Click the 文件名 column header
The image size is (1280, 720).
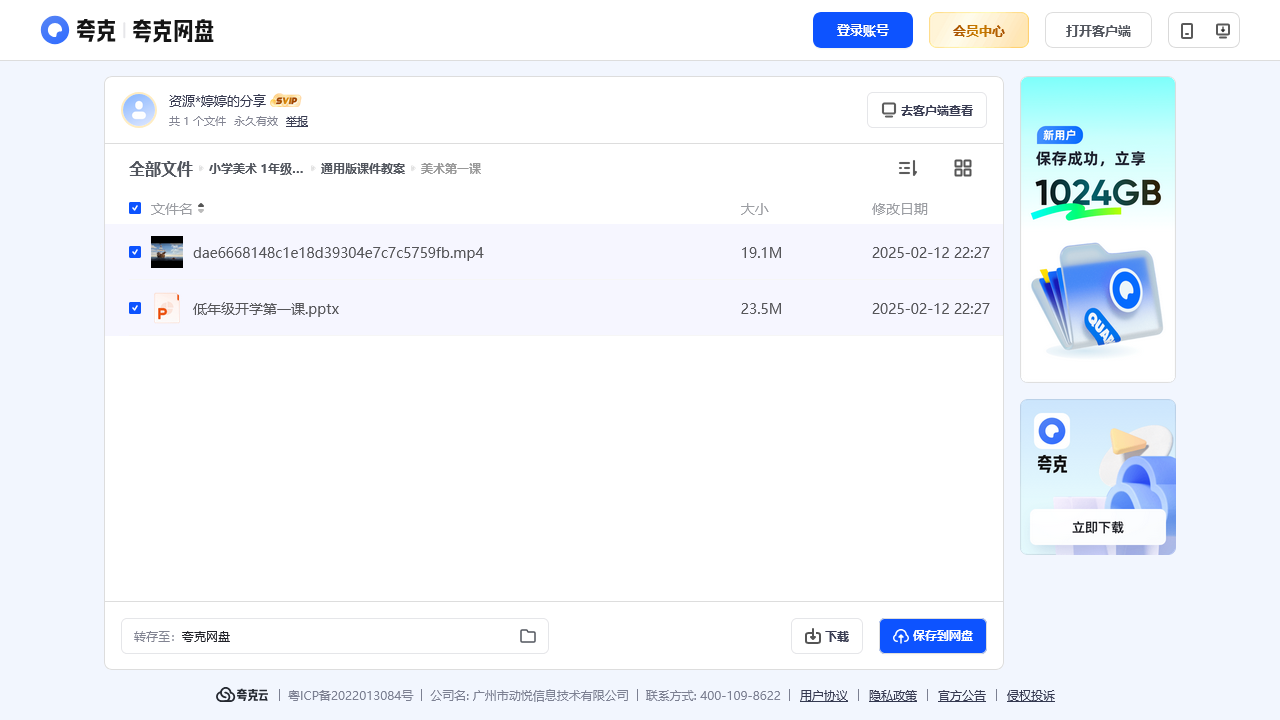pyautogui.click(x=172, y=208)
